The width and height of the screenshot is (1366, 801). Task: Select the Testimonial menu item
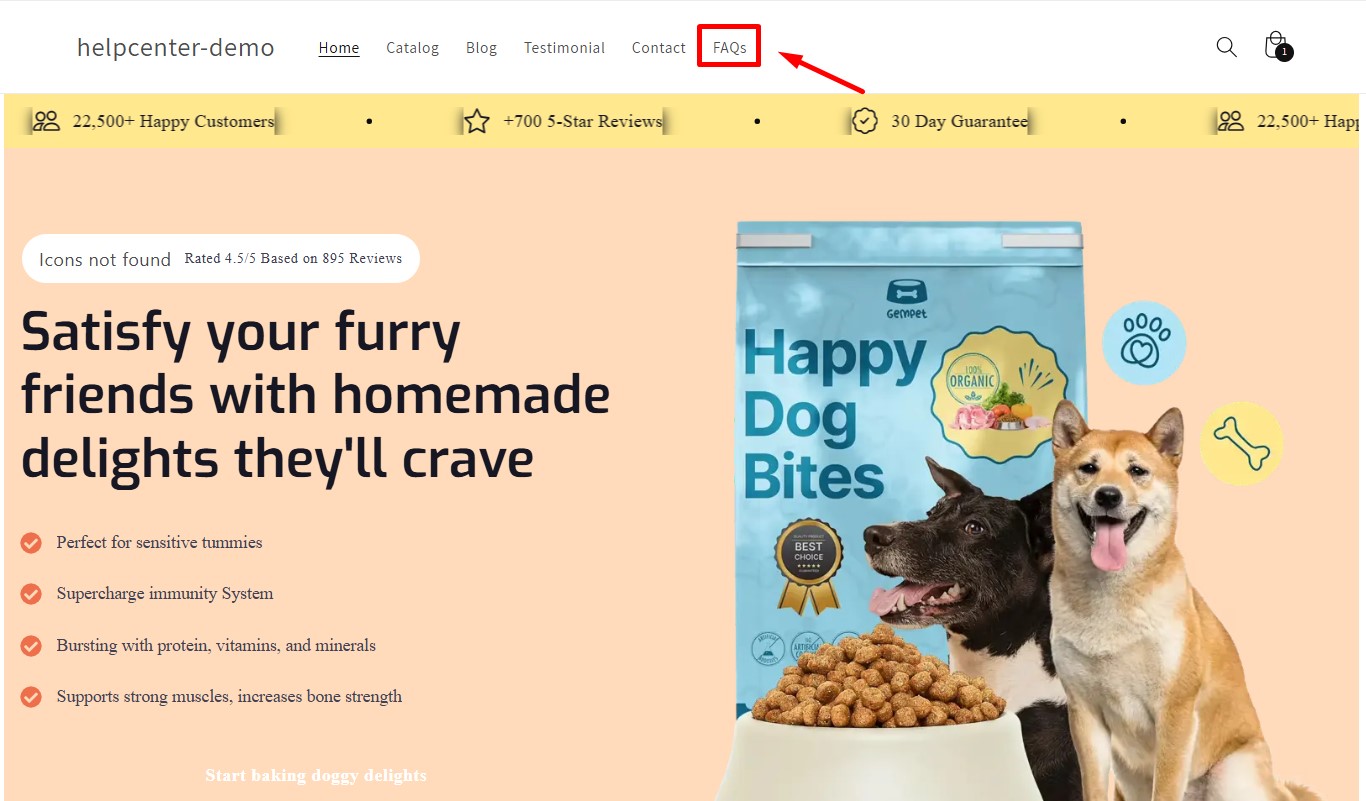[564, 47]
